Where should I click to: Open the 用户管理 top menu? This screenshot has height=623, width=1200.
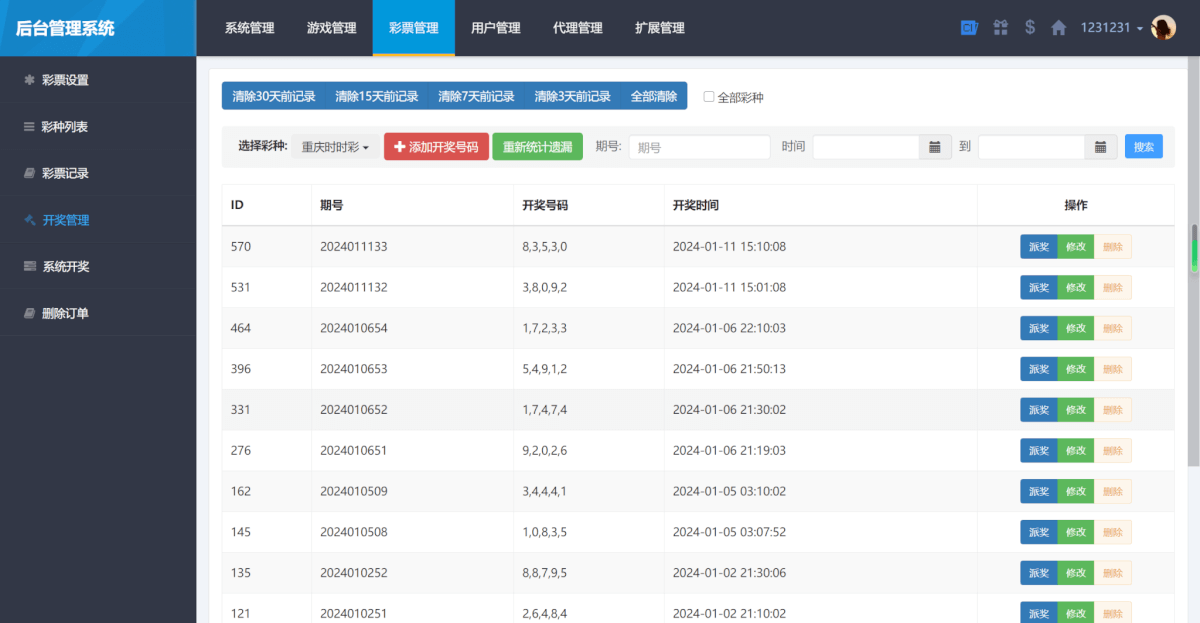[495, 28]
